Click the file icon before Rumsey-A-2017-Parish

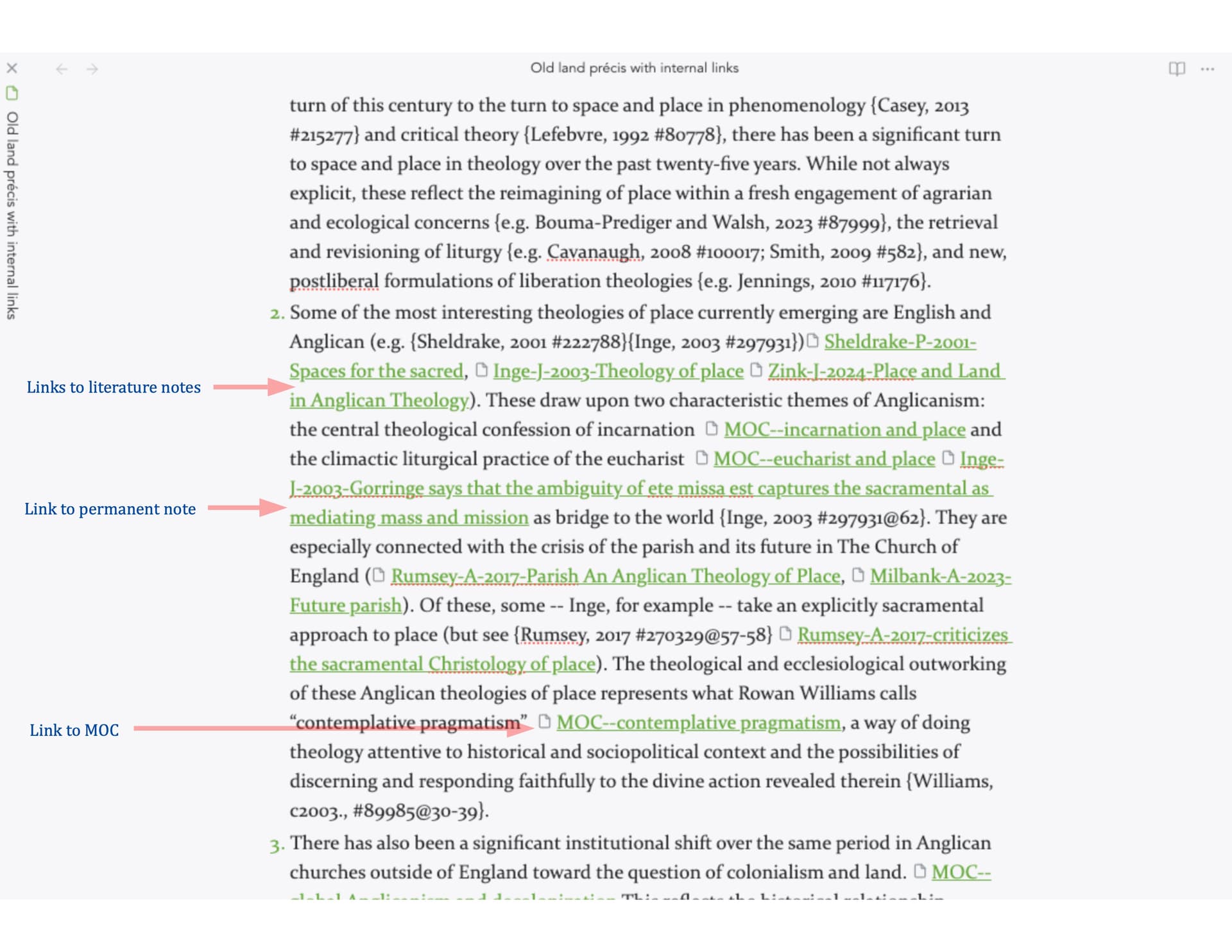coord(379,575)
